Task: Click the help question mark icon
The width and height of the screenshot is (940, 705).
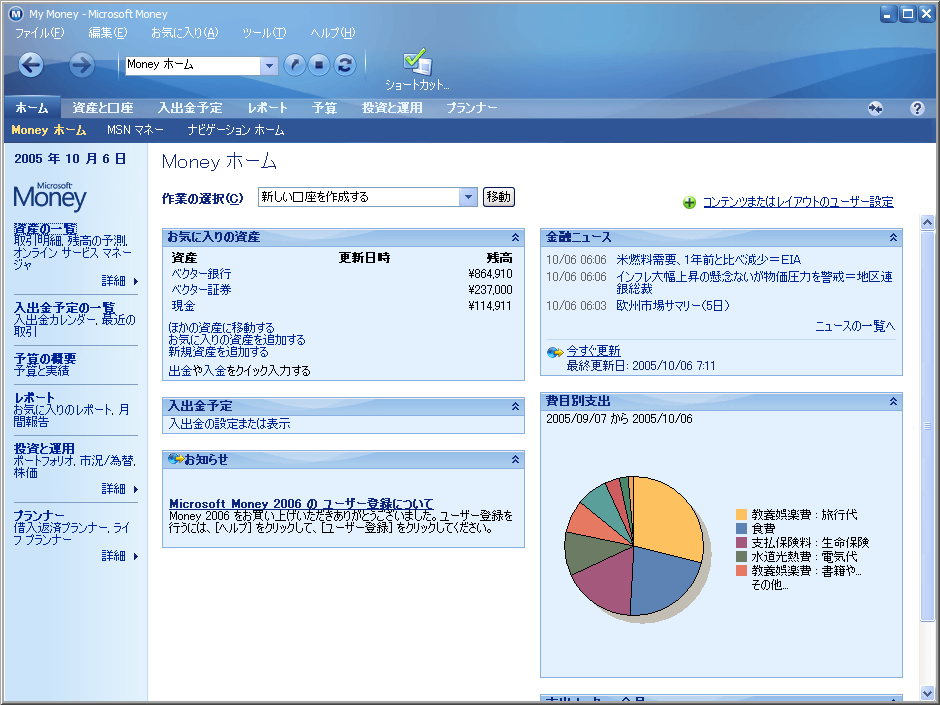Action: point(917,109)
